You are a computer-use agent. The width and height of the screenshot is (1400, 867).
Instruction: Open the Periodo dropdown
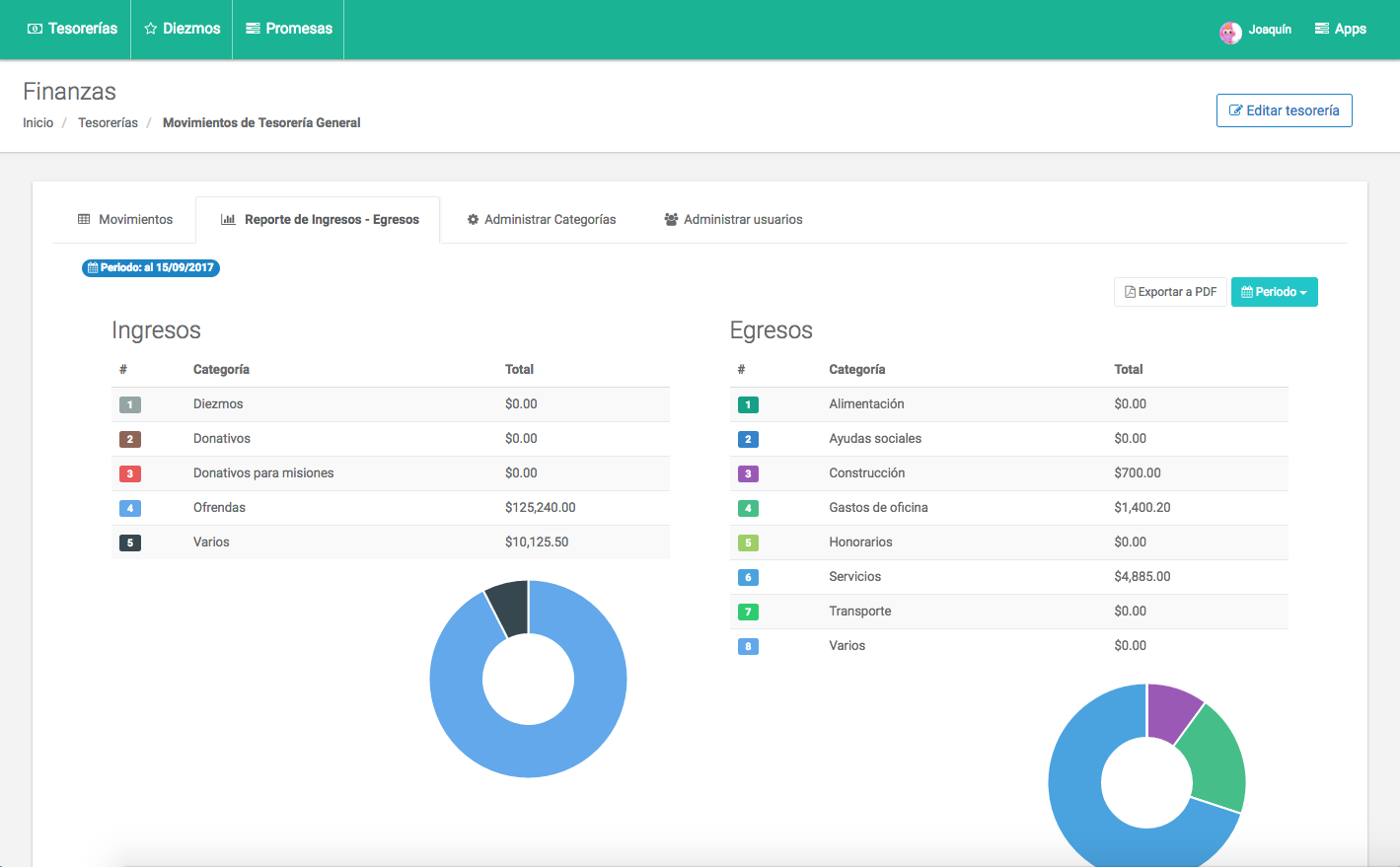(1274, 291)
